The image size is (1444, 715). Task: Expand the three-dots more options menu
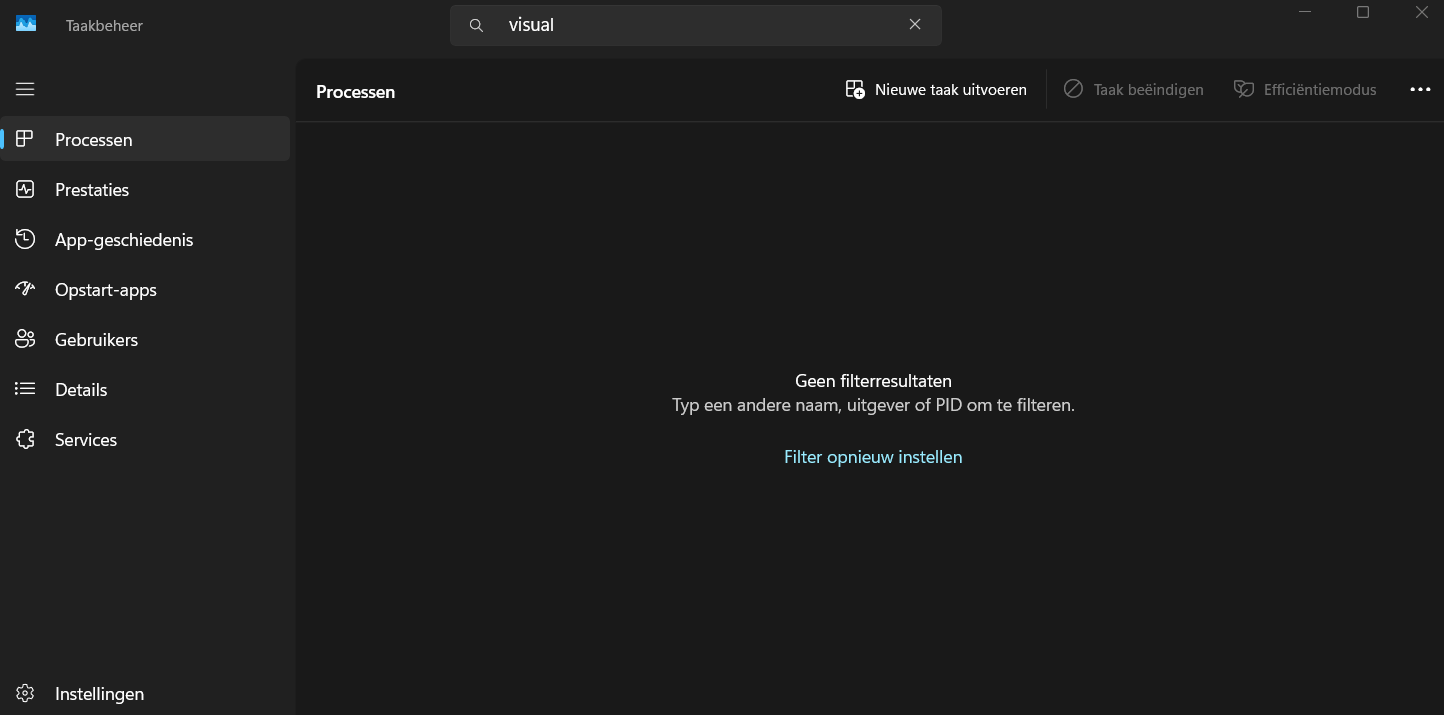click(1420, 90)
